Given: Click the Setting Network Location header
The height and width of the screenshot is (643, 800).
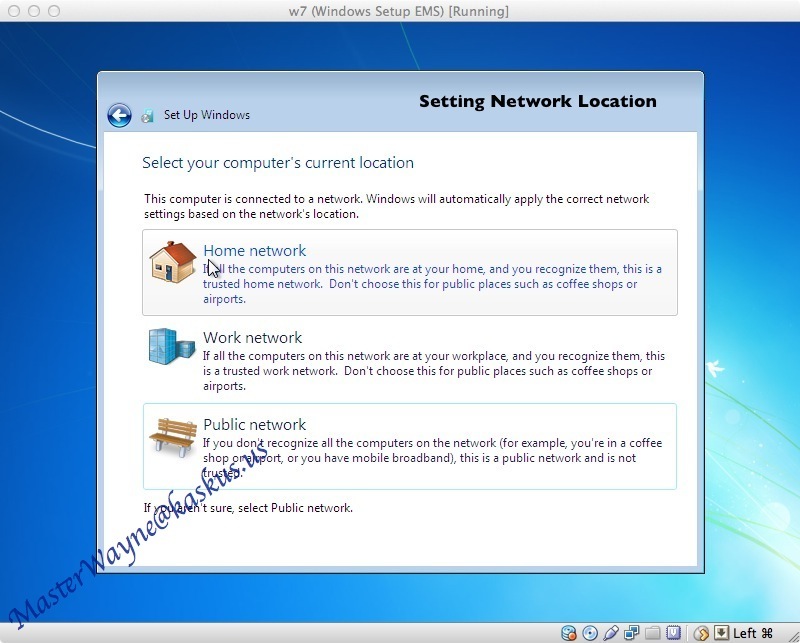Looking at the screenshot, I should point(538,101).
